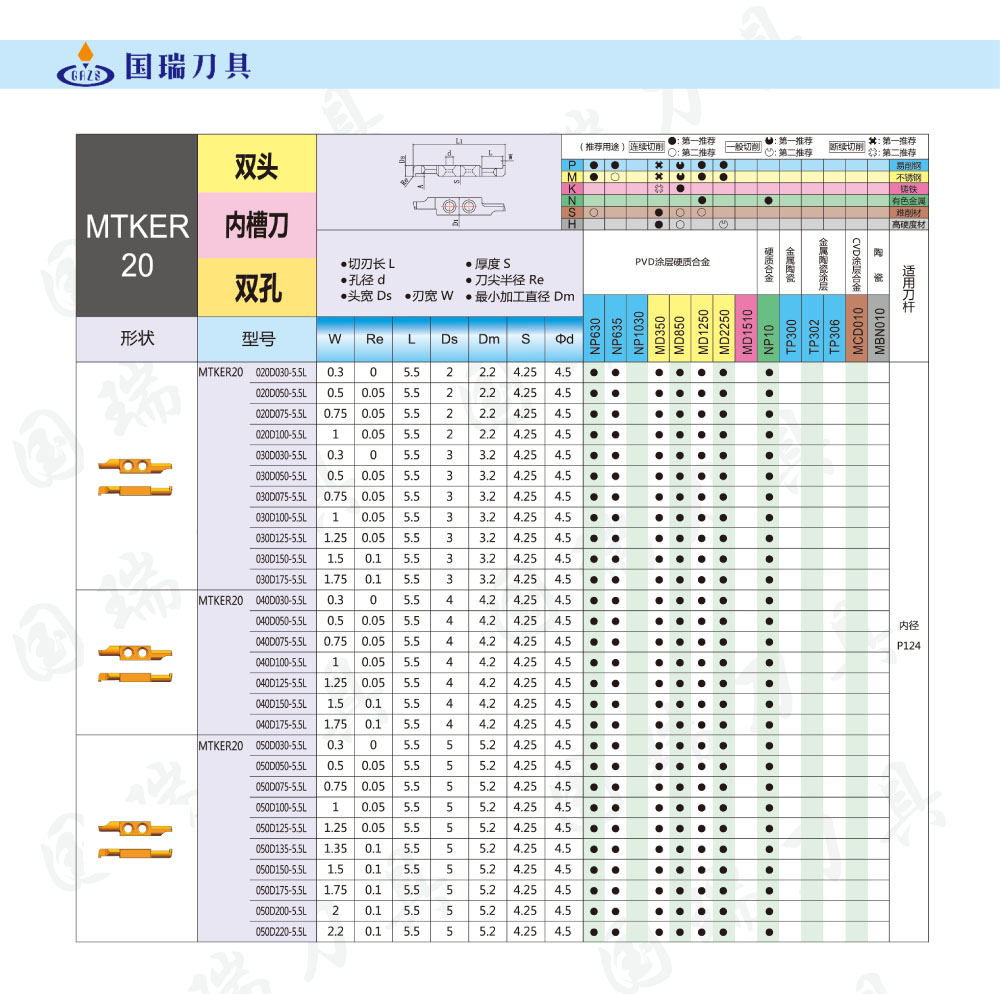Click the NP630 grade header
1000x994 pixels.
(x=594, y=328)
